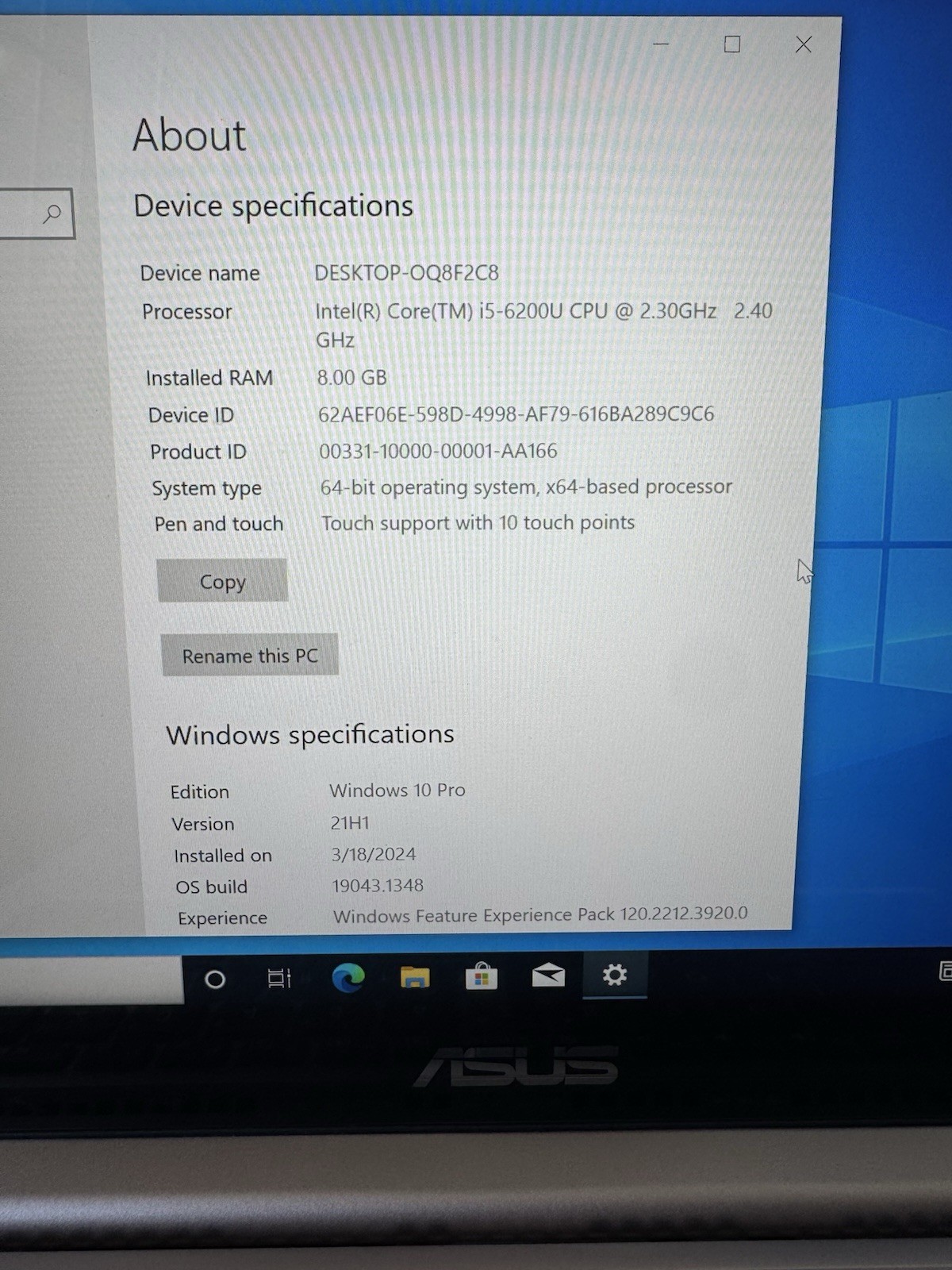Screen dimensions: 952x1270
Task: Click the Device name label
Action: click(x=200, y=273)
